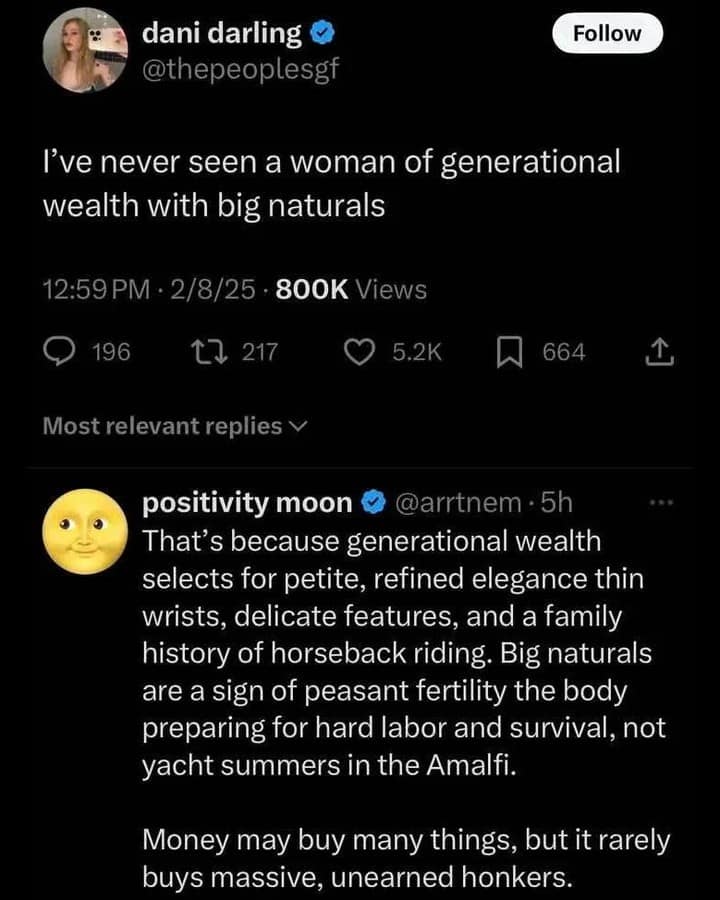Click the reply speech bubble icon
Screen dimensions: 720x900
tap(59, 352)
